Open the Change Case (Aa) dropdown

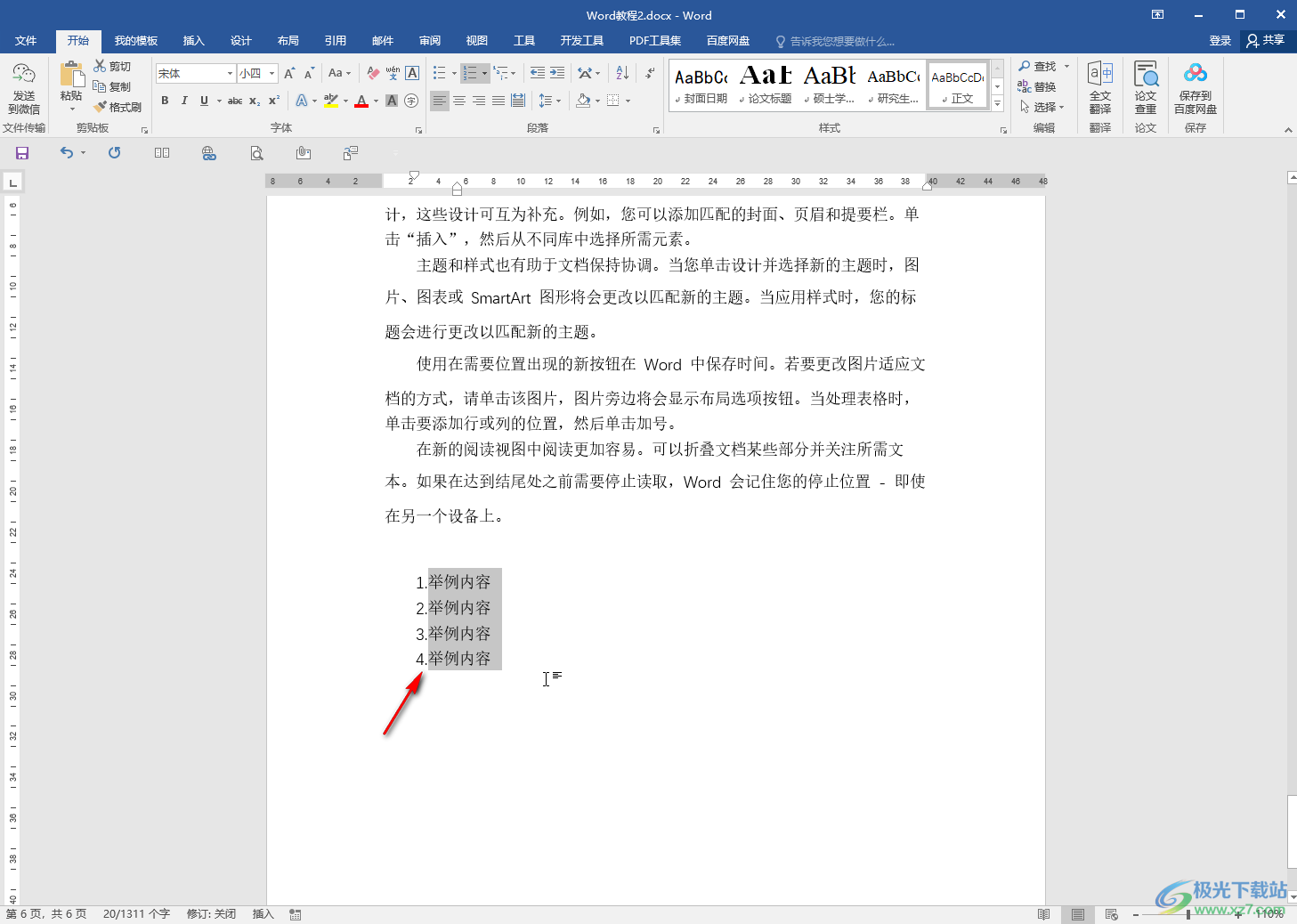[x=339, y=73]
